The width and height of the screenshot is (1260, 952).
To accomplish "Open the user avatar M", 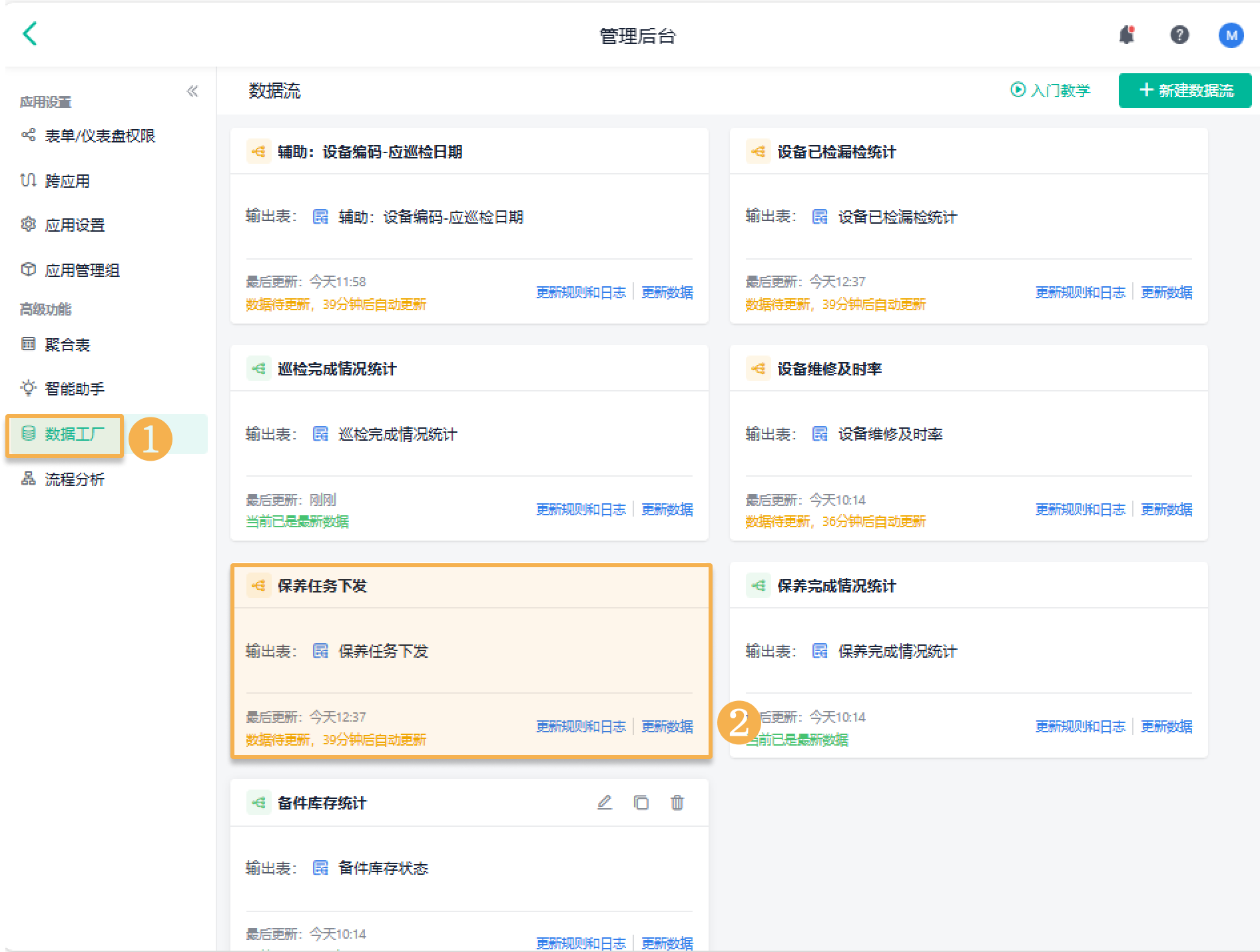I will (1231, 35).
